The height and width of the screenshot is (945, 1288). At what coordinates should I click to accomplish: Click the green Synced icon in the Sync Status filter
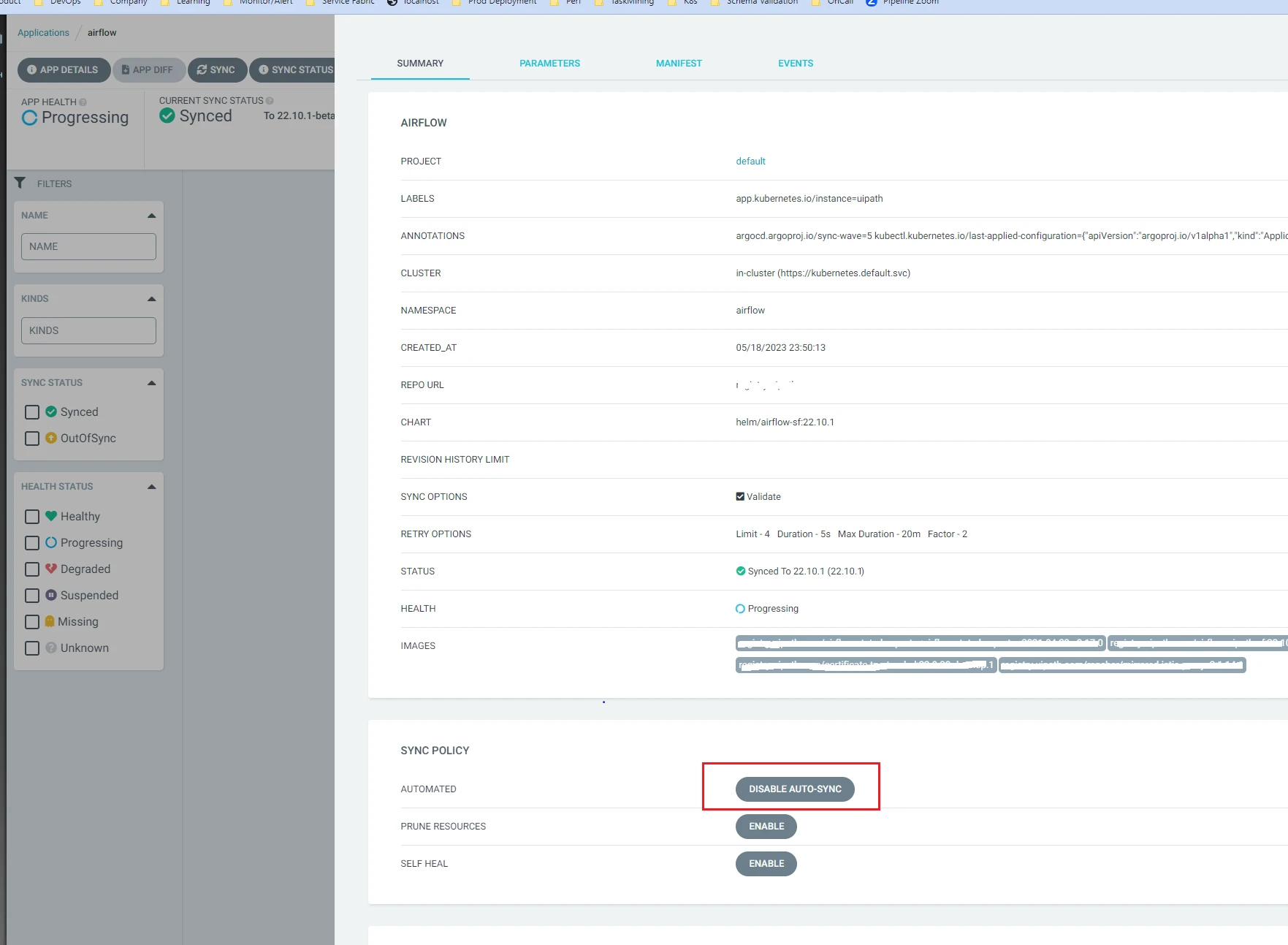(x=51, y=411)
